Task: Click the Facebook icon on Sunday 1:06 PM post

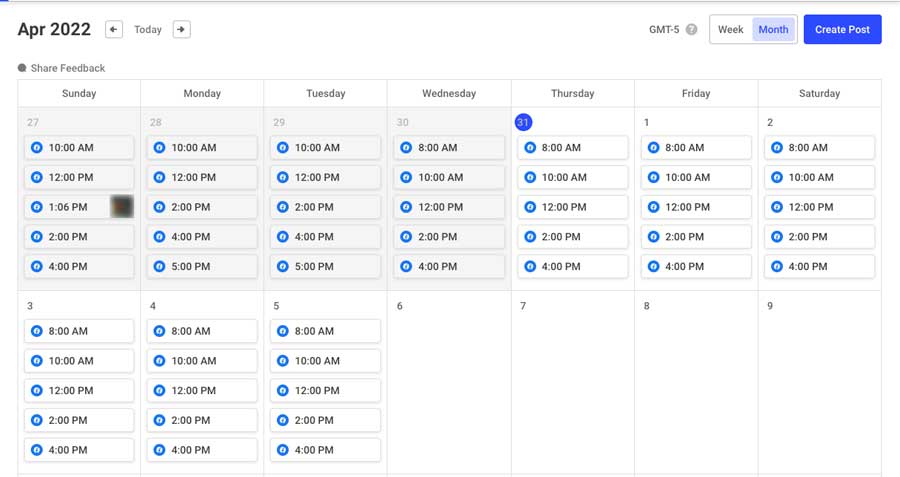Action: (36, 207)
